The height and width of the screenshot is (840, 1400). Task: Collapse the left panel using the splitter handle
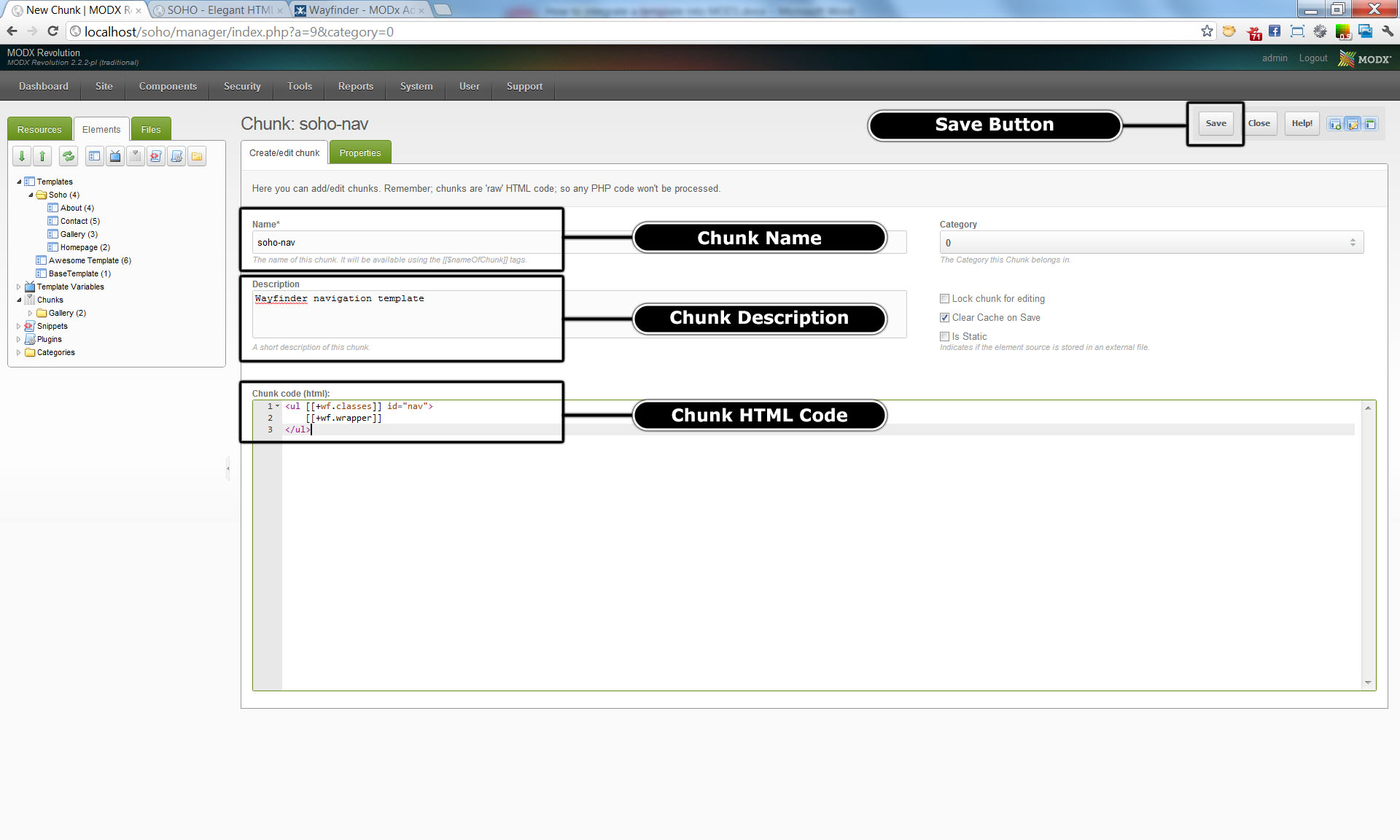click(228, 468)
